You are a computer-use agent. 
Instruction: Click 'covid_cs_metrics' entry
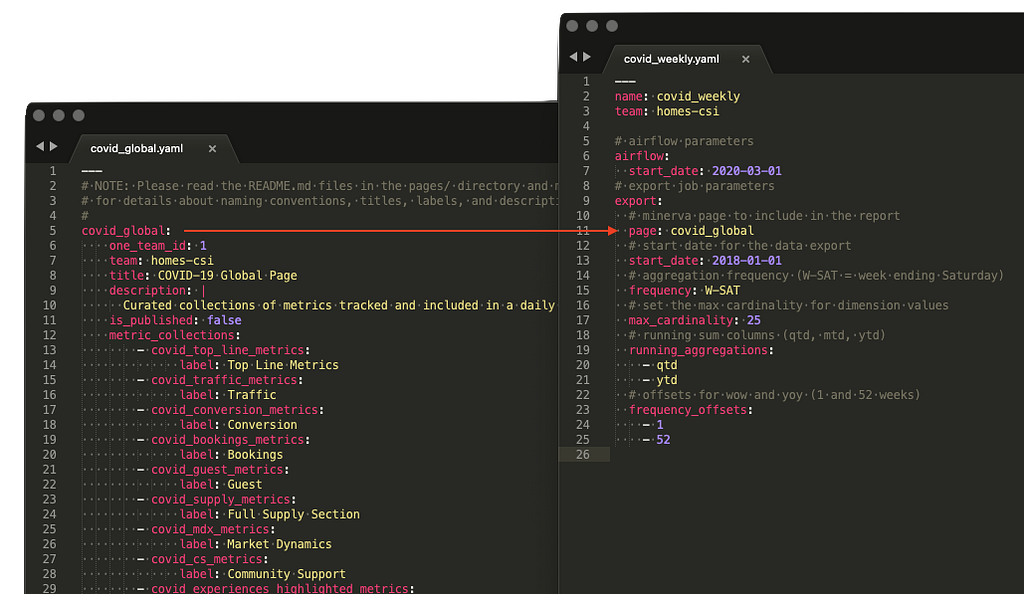click(207, 559)
